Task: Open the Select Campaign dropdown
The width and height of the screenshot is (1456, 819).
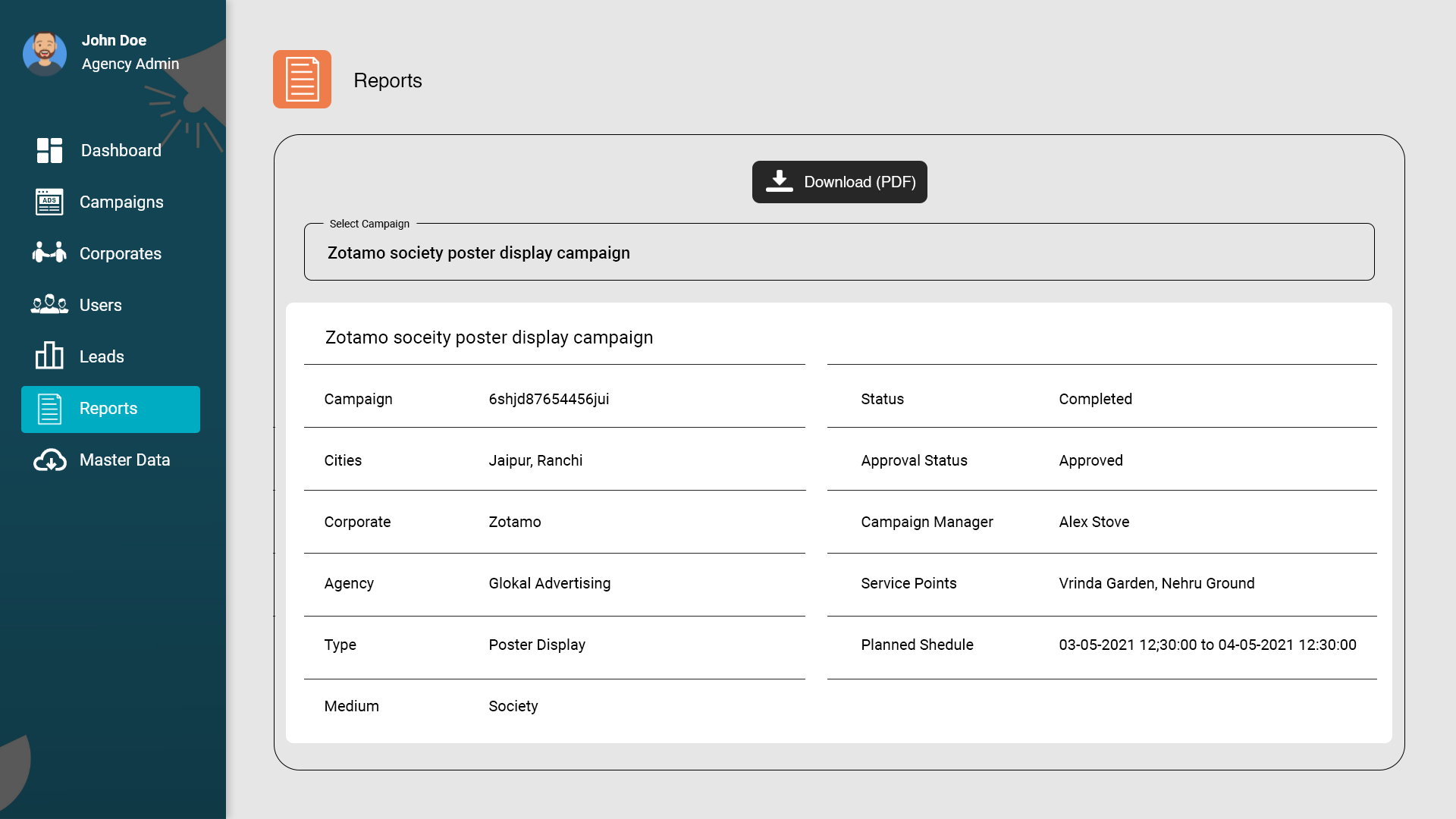Action: pos(839,253)
